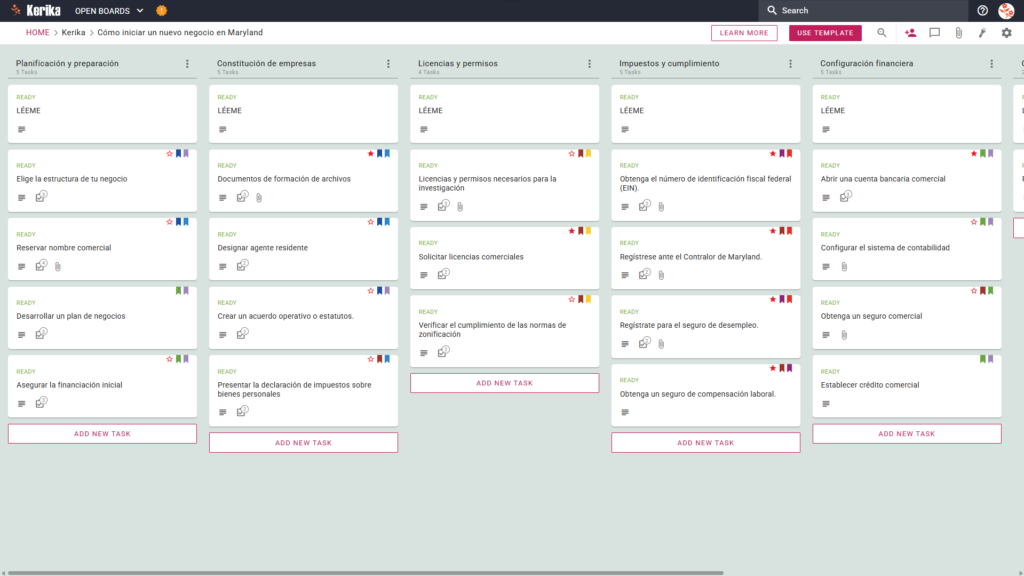Go to HOME breadcrumb

pyautogui.click(x=38, y=33)
